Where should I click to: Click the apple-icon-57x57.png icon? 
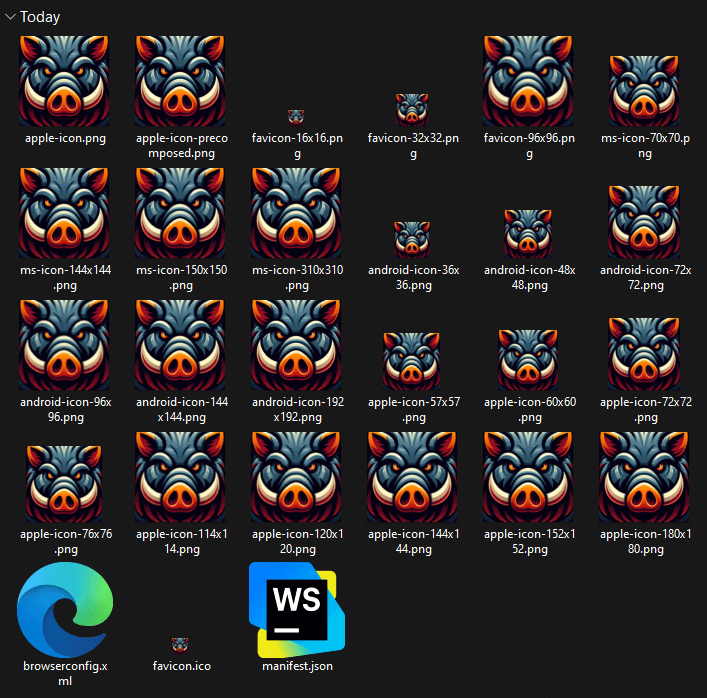(x=412, y=360)
